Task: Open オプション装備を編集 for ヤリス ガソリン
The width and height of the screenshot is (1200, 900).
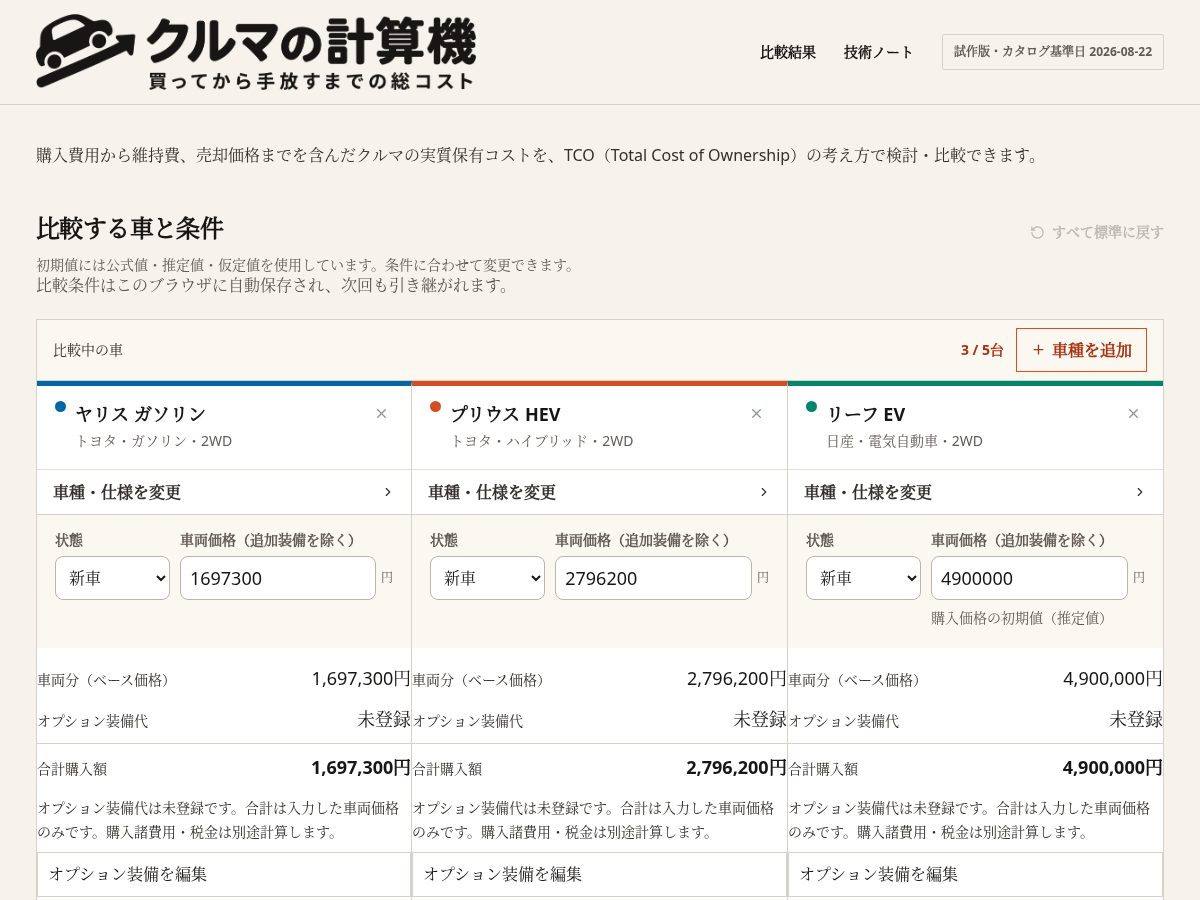Action: (224, 874)
